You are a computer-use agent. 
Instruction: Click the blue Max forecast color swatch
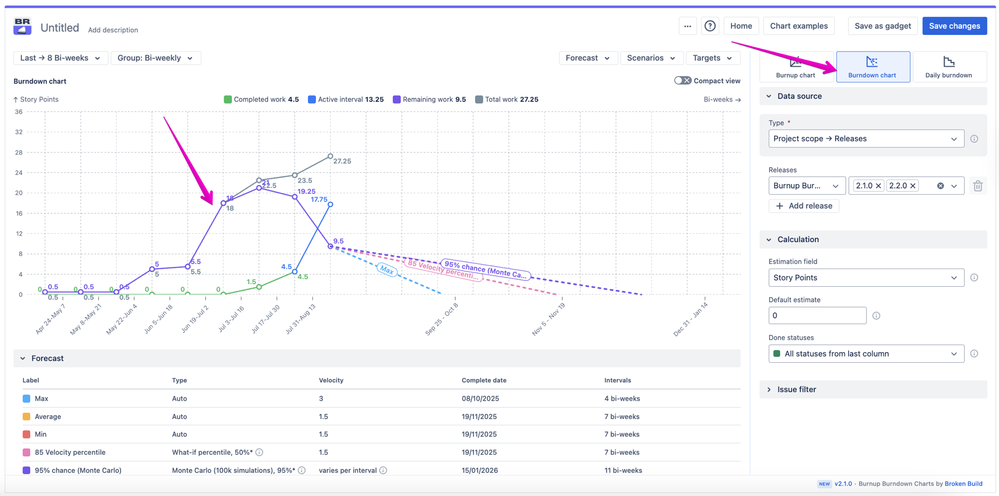(26, 399)
